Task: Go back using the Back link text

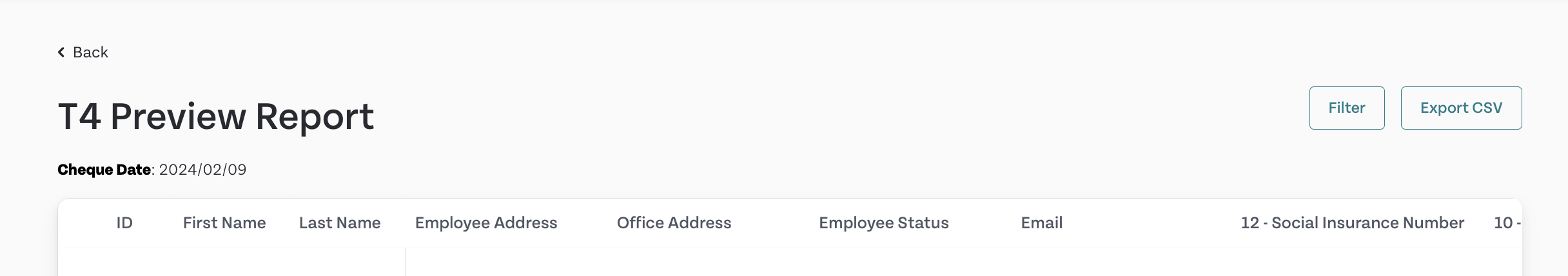Action: (90, 52)
